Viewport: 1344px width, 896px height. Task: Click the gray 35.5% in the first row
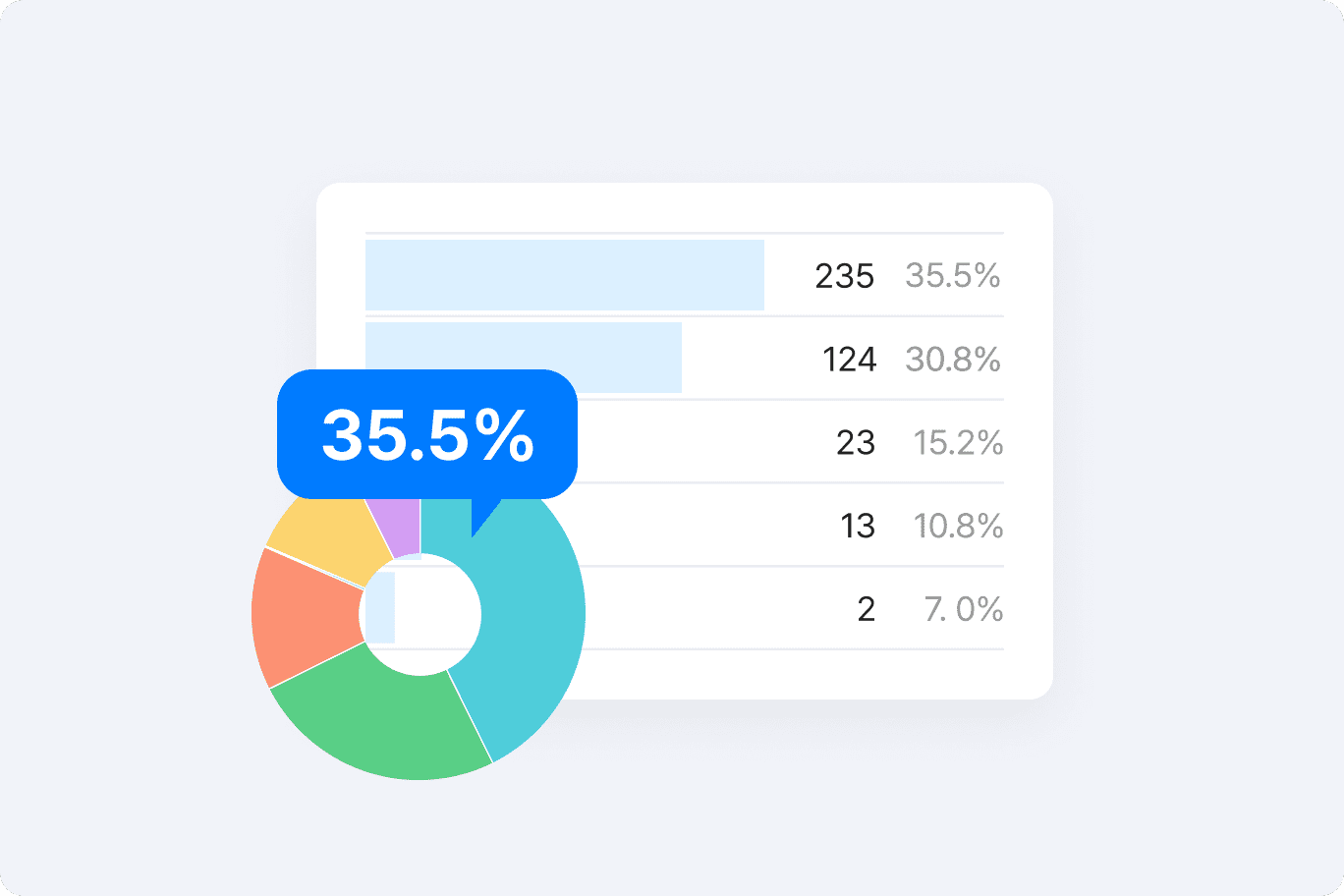952,276
